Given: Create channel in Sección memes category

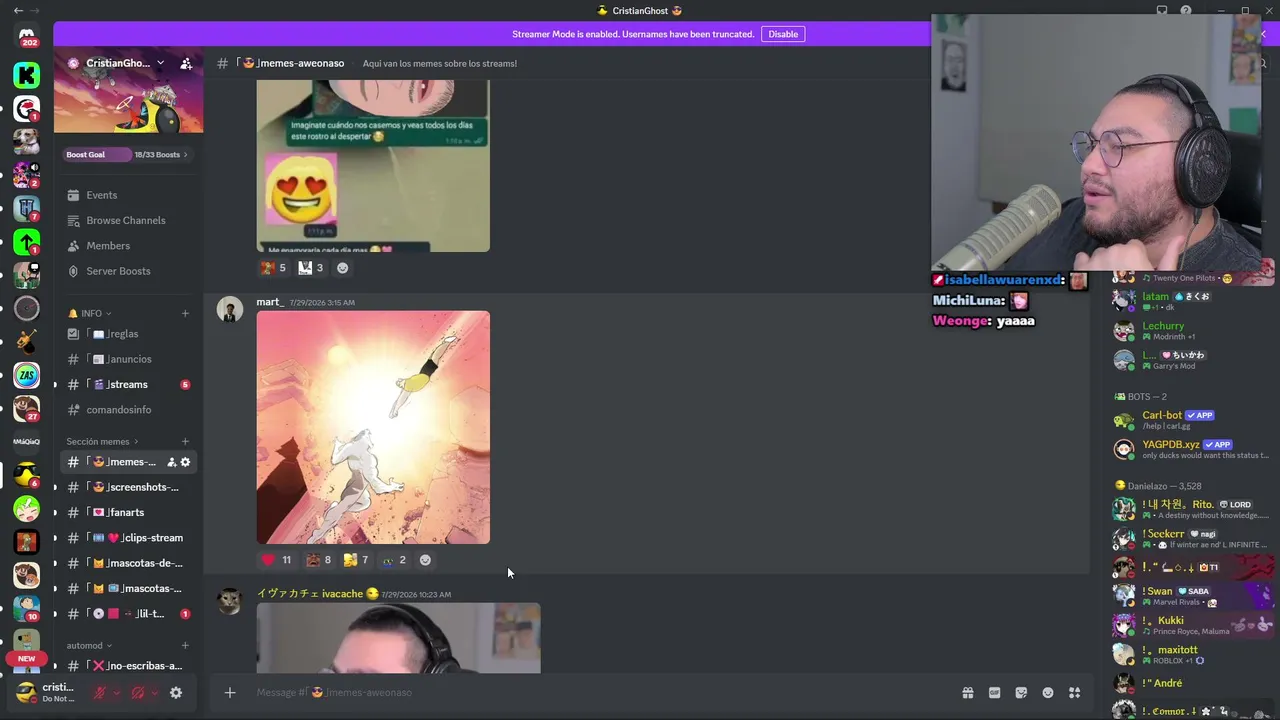Looking at the screenshot, I should coord(185,441).
